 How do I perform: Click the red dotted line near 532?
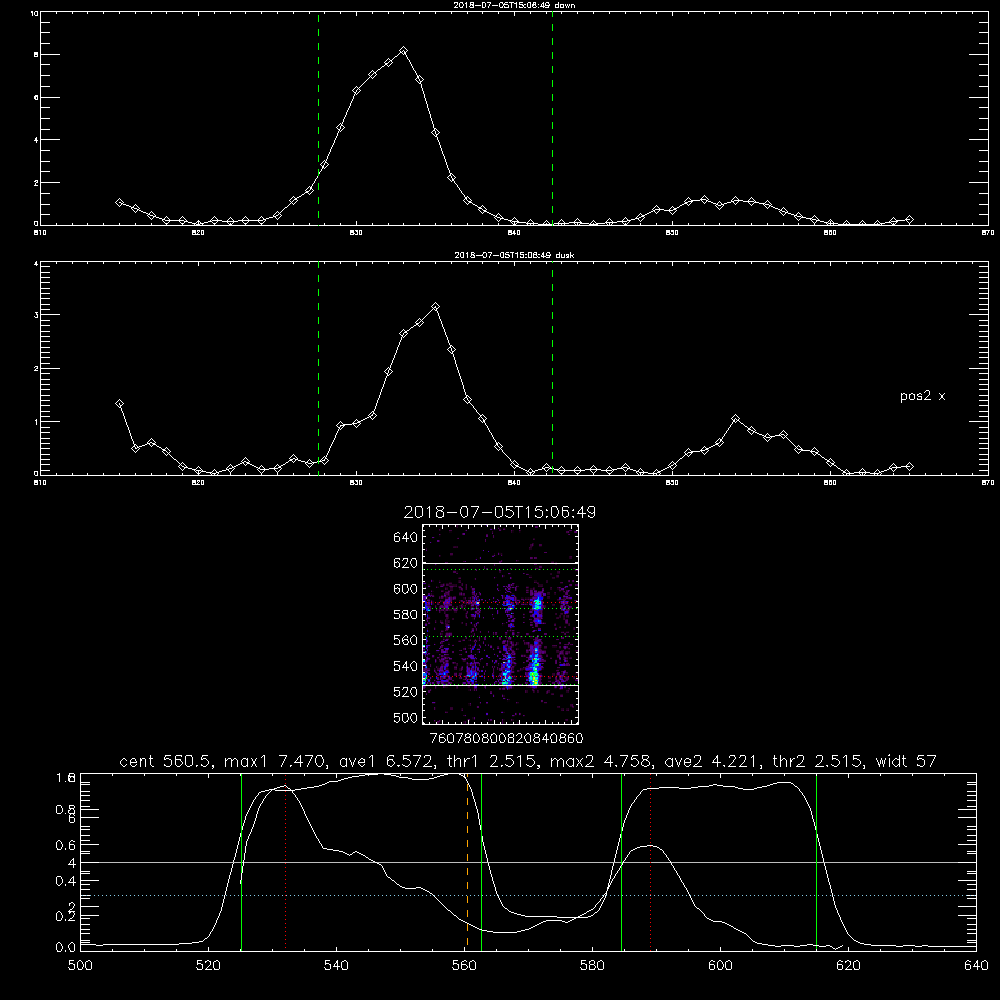tap(286, 861)
